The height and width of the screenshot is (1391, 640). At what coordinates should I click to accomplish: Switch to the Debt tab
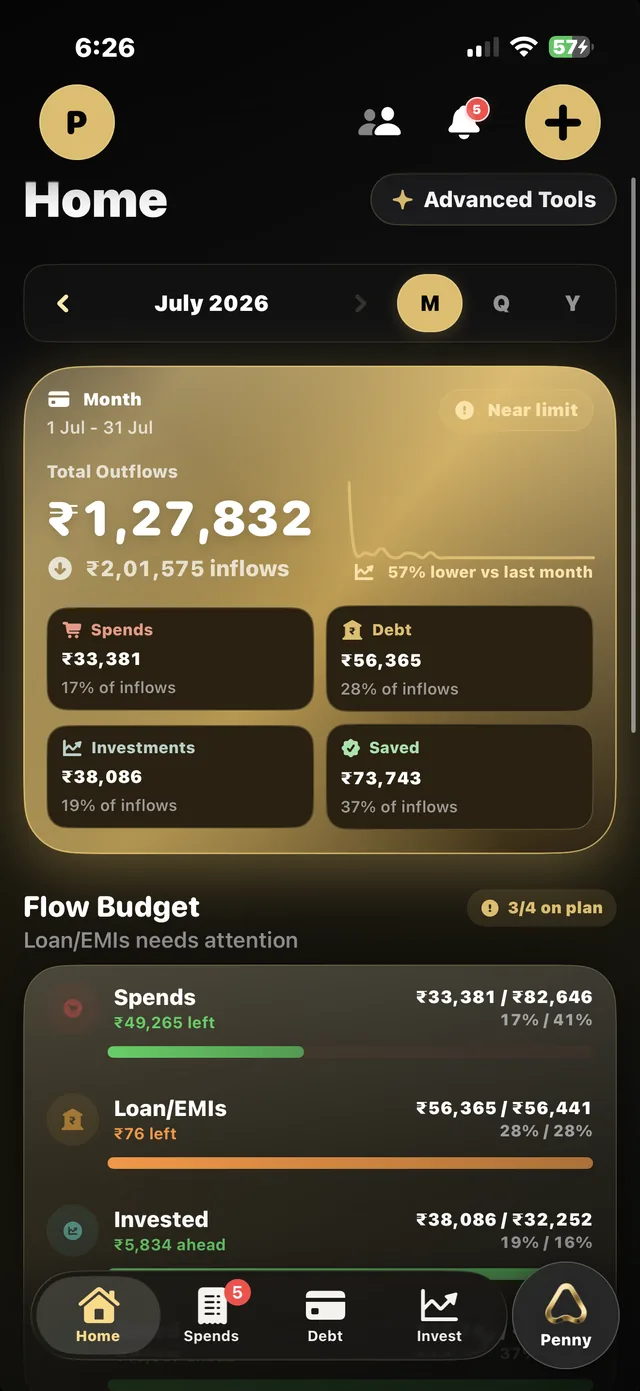pos(325,1314)
